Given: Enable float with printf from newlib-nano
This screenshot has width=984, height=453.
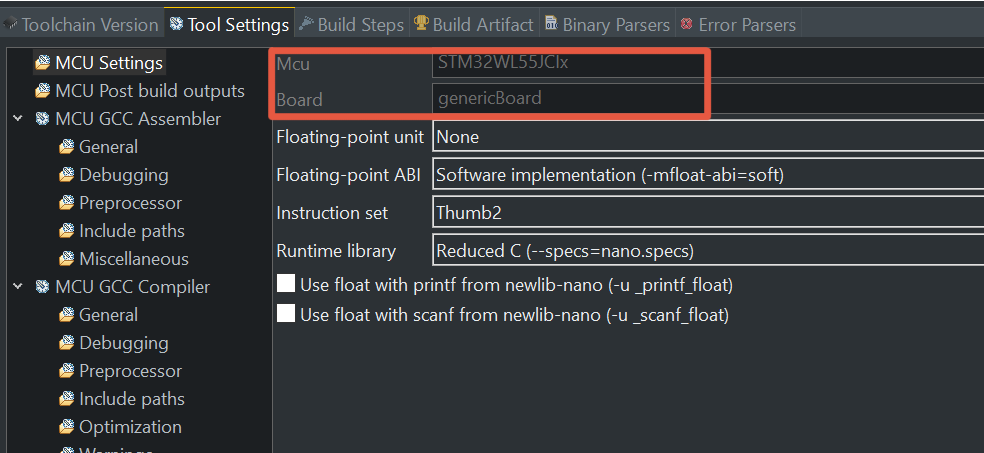Looking at the screenshot, I should (x=286, y=285).
